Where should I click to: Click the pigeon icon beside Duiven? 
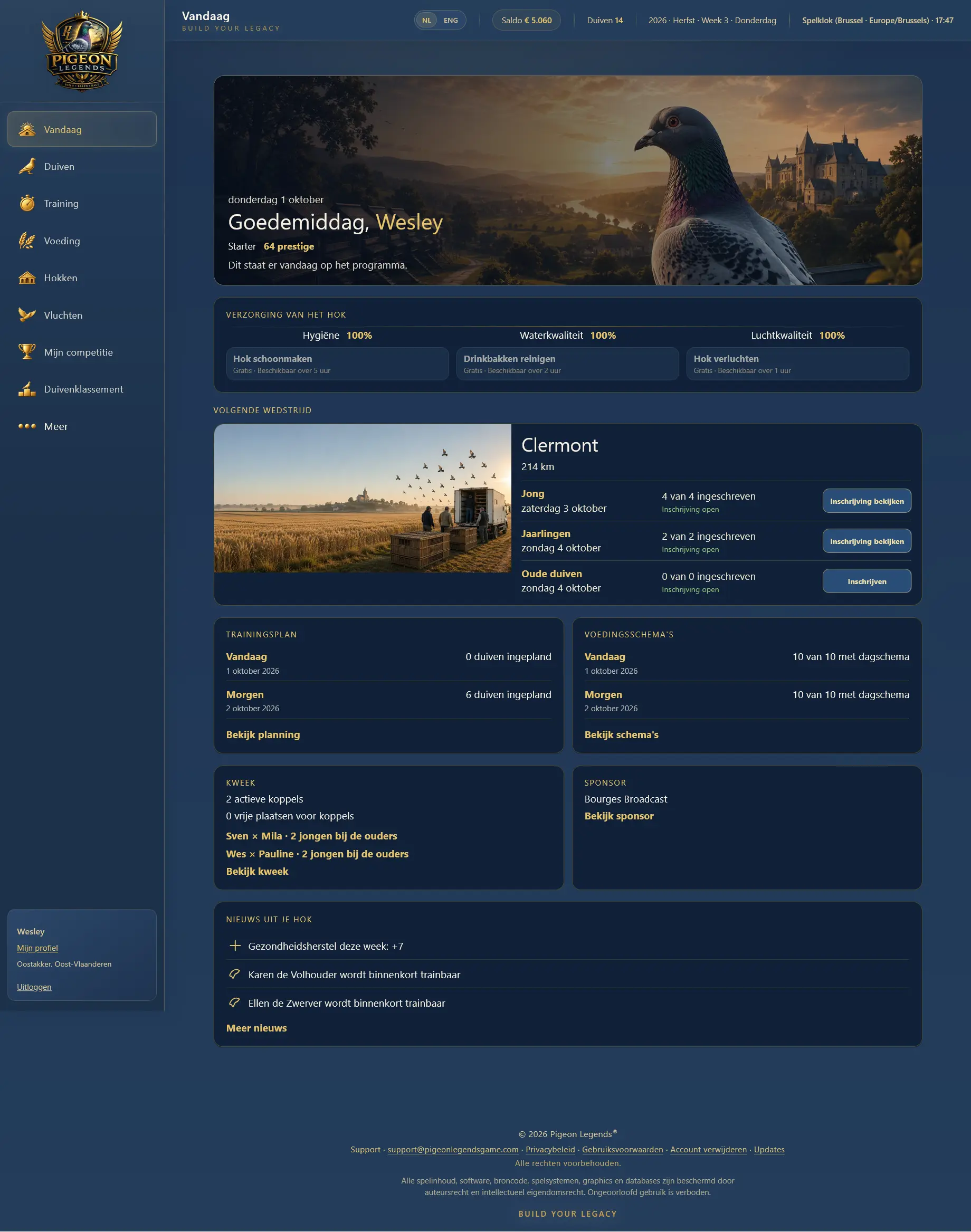coord(27,166)
